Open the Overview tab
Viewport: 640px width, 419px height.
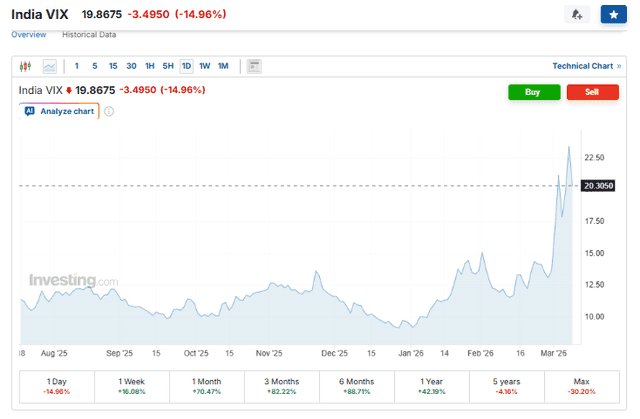coord(29,35)
